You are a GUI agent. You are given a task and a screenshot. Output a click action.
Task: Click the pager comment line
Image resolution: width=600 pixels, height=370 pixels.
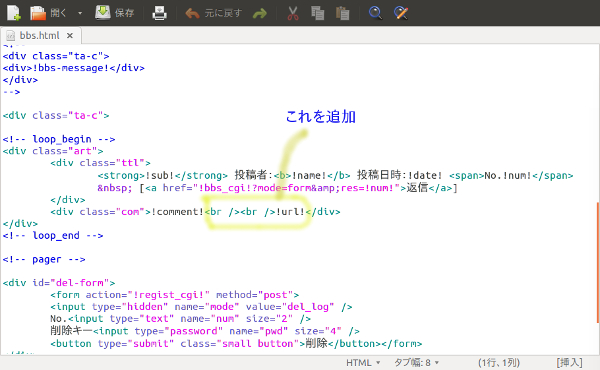click(44, 259)
